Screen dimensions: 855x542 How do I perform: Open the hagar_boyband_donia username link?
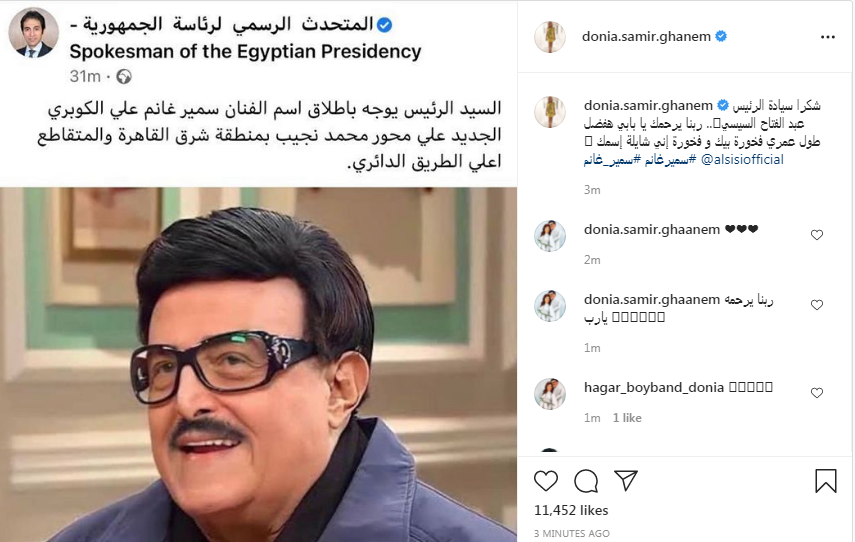pos(654,387)
